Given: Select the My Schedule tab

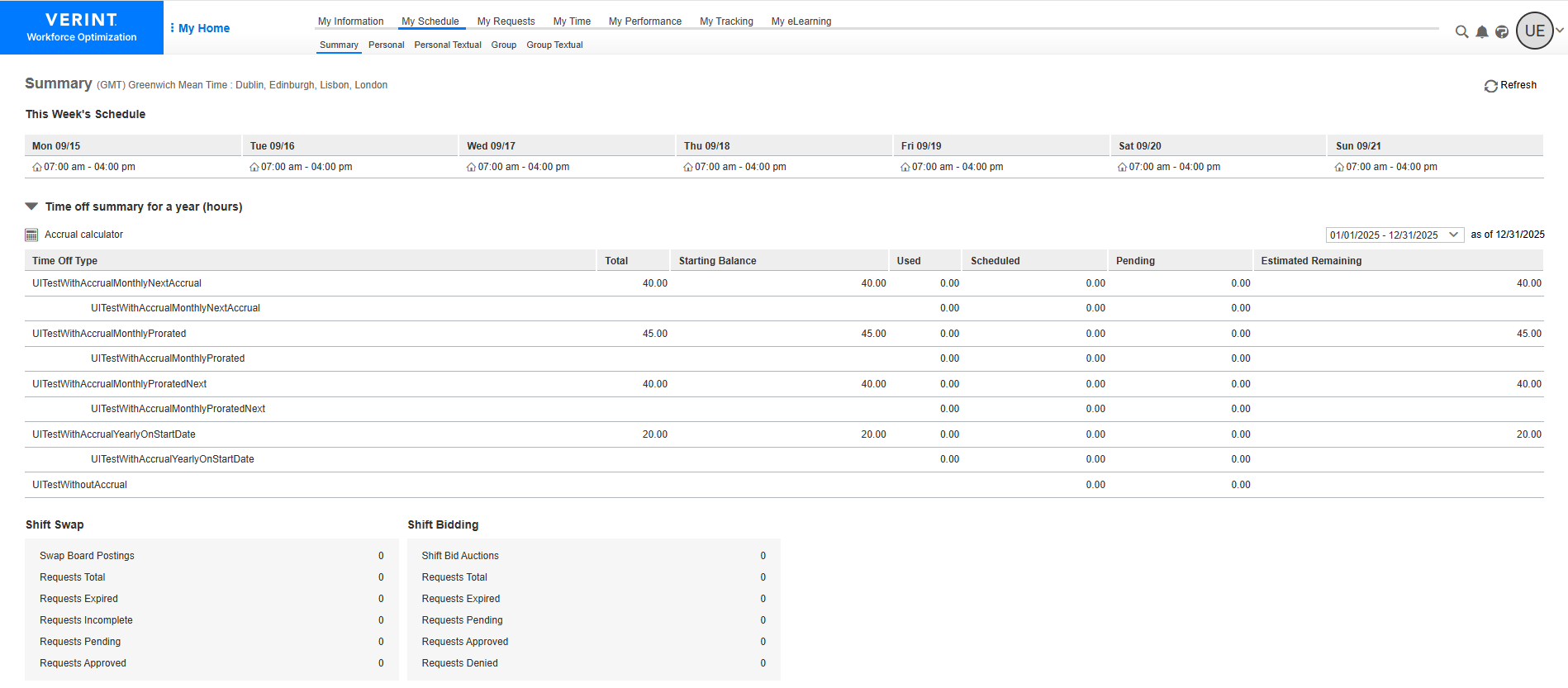Looking at the screenshot, I should point(430,21).
